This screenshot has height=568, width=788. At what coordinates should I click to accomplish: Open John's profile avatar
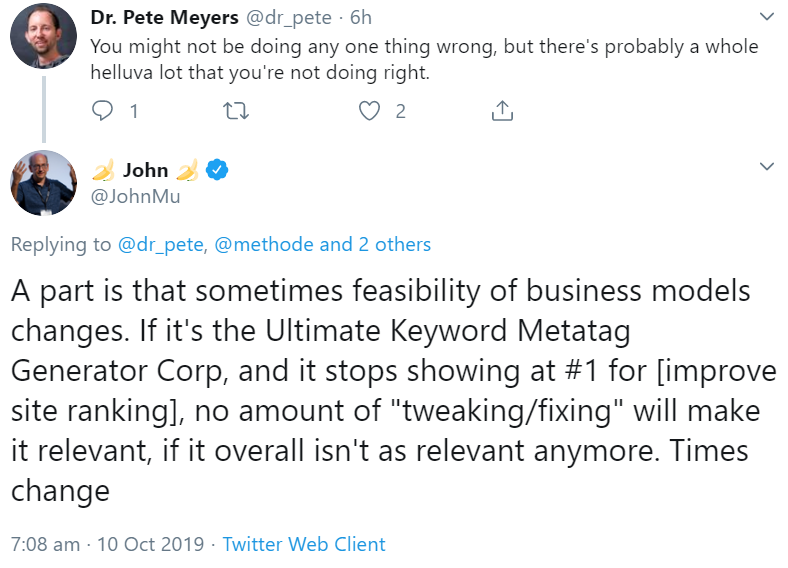[x=43, y=183]
